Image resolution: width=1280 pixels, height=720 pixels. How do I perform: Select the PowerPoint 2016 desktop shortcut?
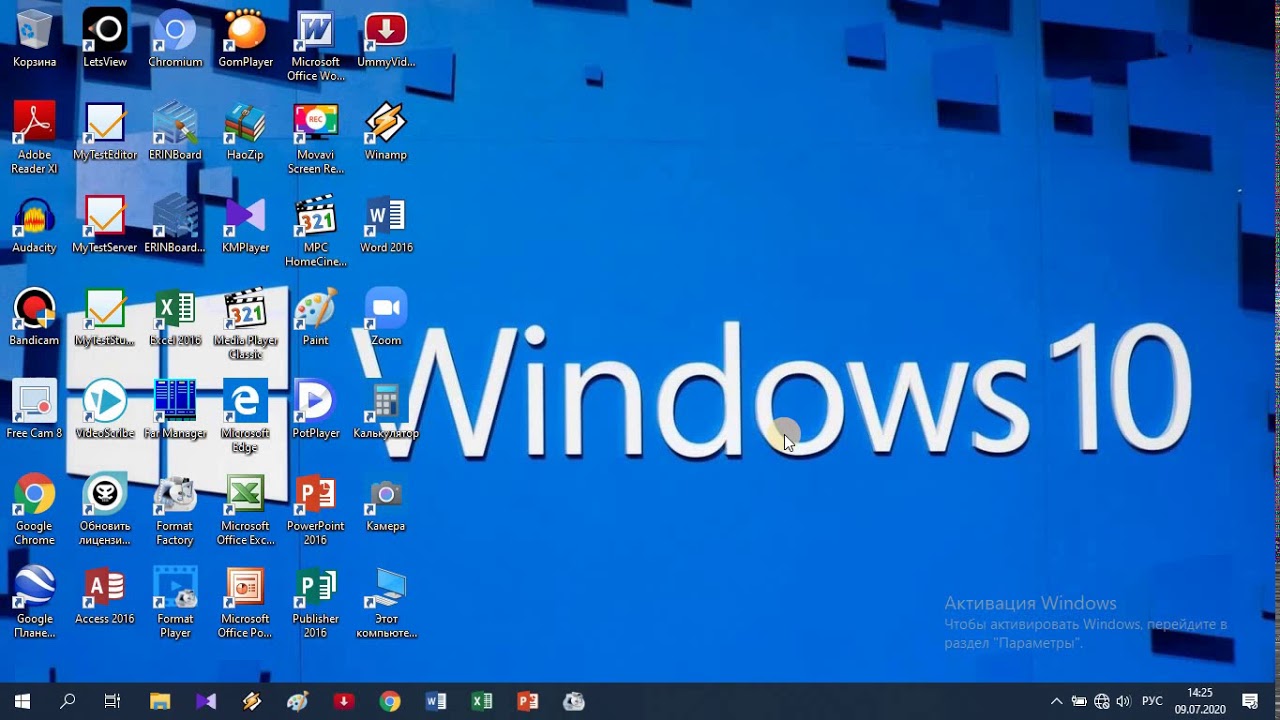(316, 510)
